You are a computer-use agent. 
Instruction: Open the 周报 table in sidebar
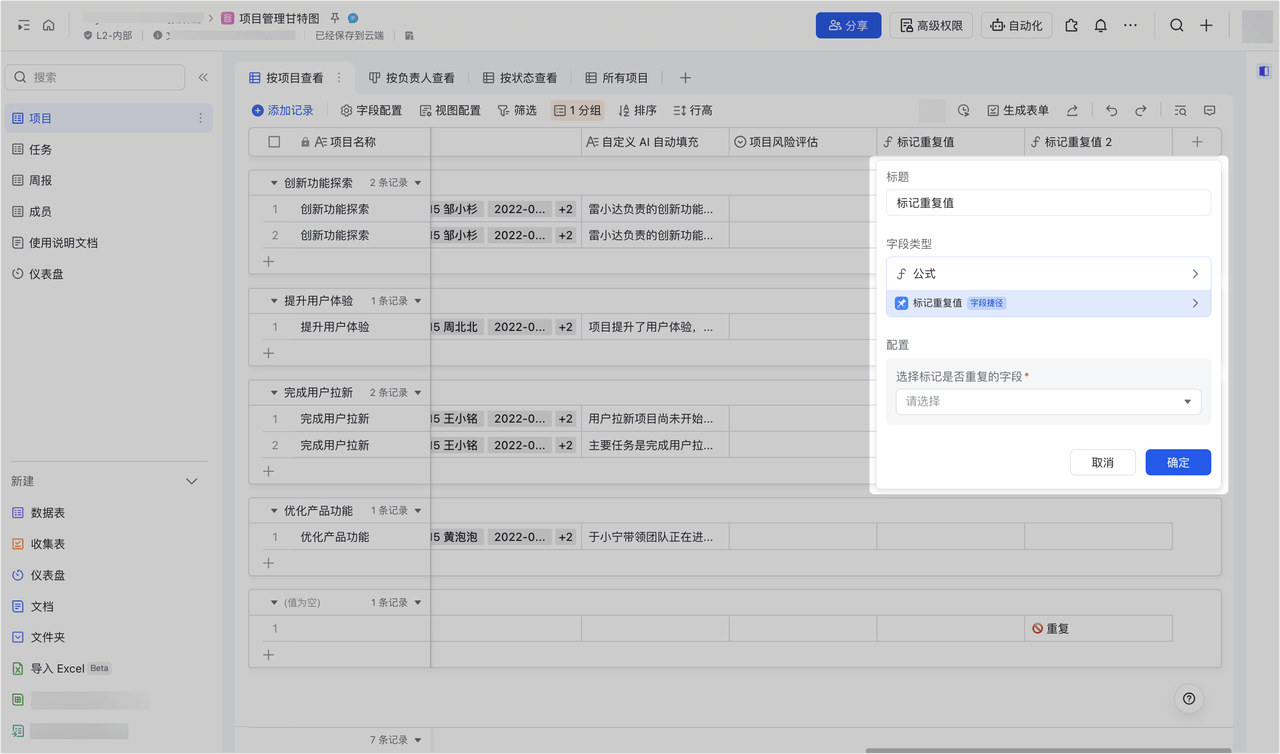pos(109,180)
